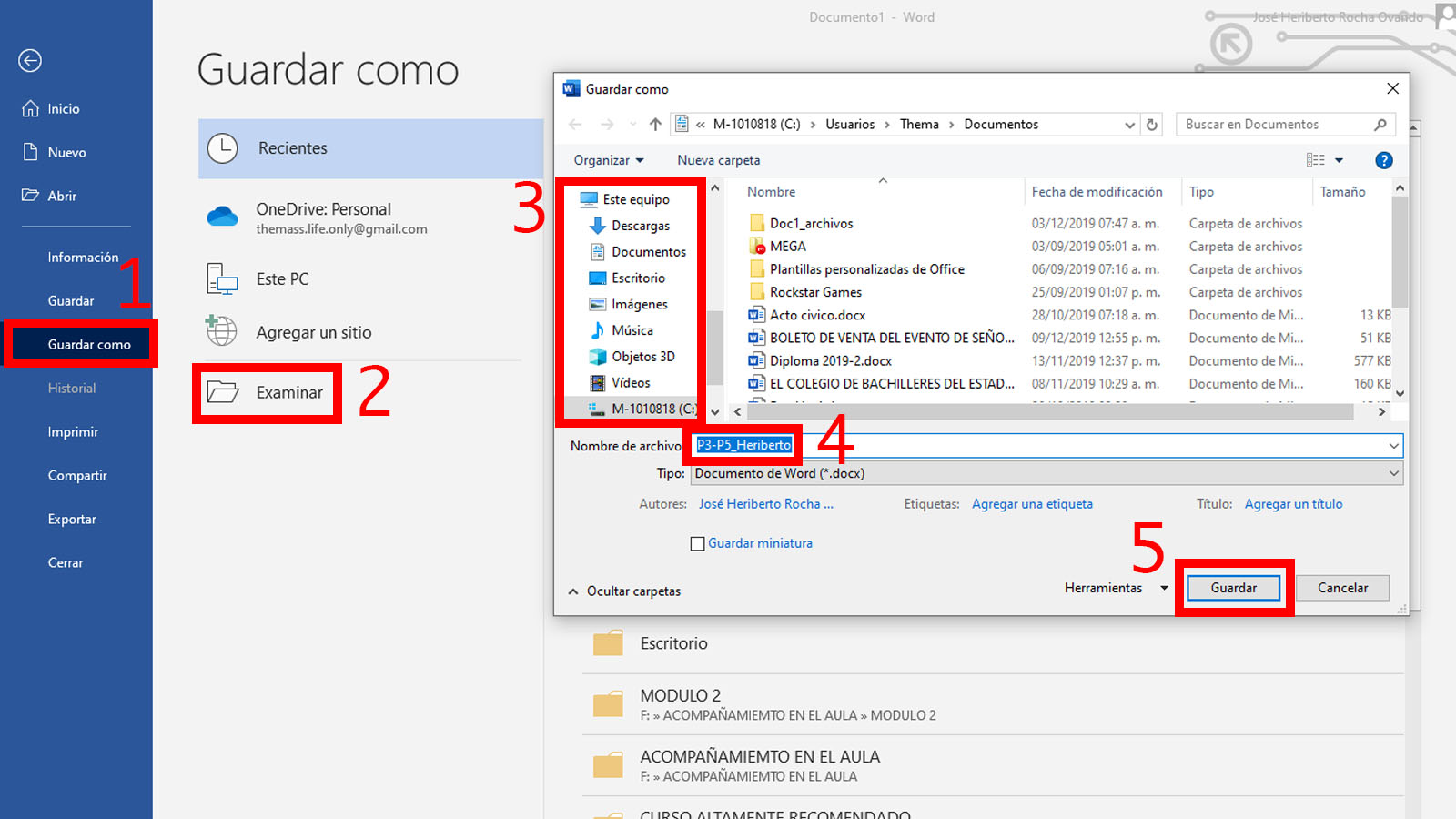Open the Organizar menu
Viewport: 1456px width, 819px height.
click(609, 160)
